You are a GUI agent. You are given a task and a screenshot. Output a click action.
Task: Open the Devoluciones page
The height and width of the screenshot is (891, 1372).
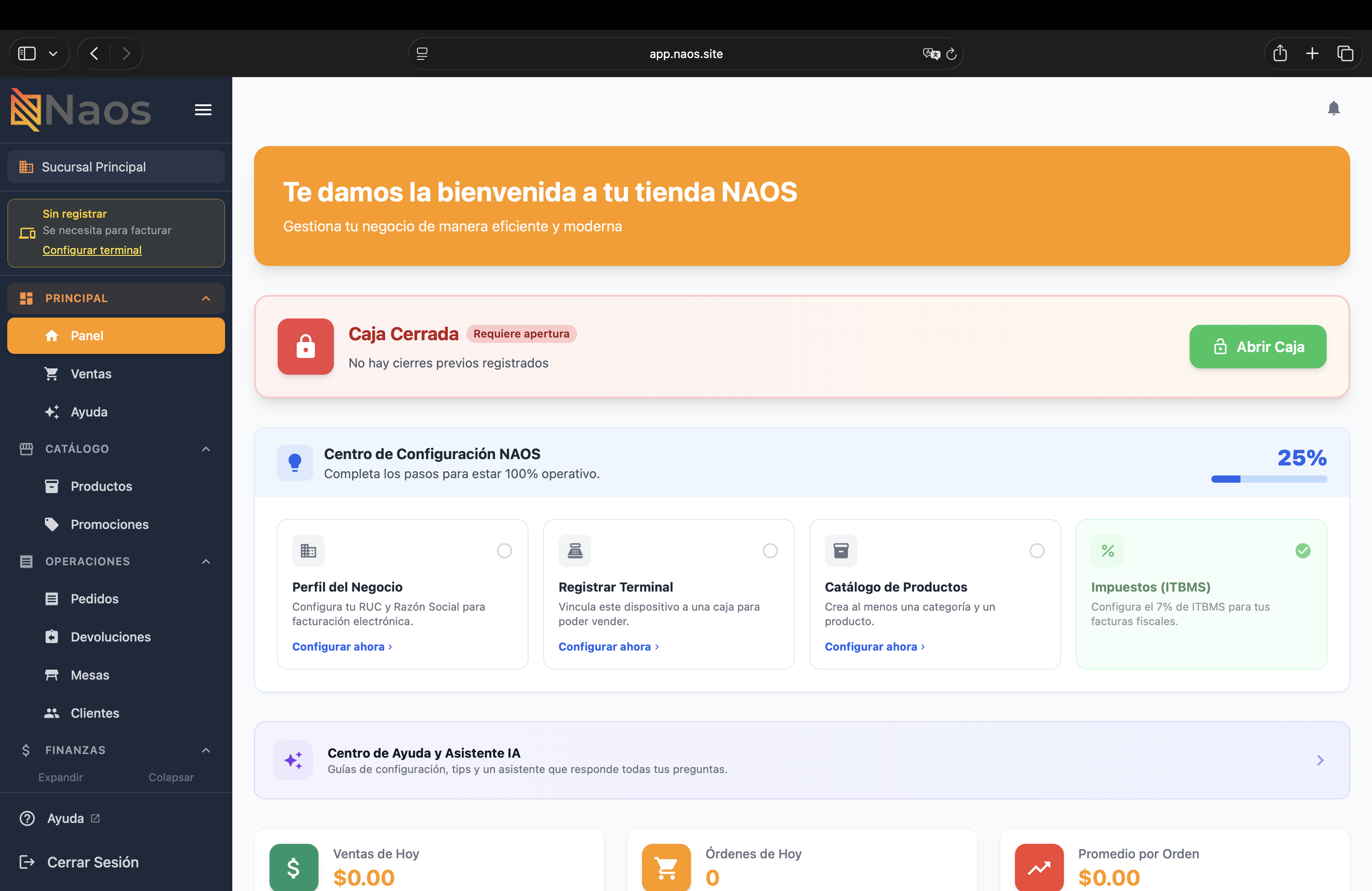click(x=110, y=637)
